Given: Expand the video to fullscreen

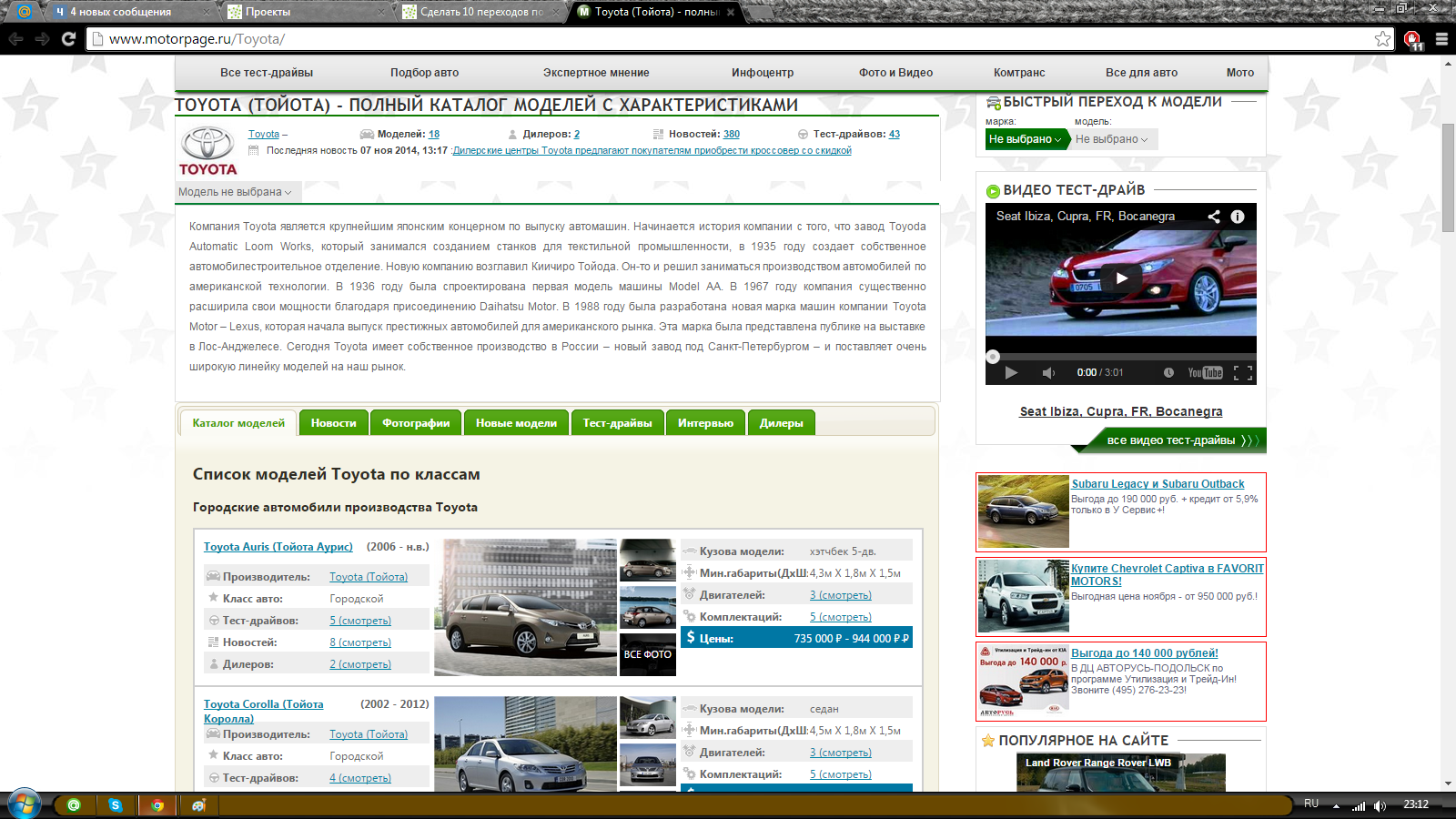Looking at the screenshot, I should pos(1243,372).
